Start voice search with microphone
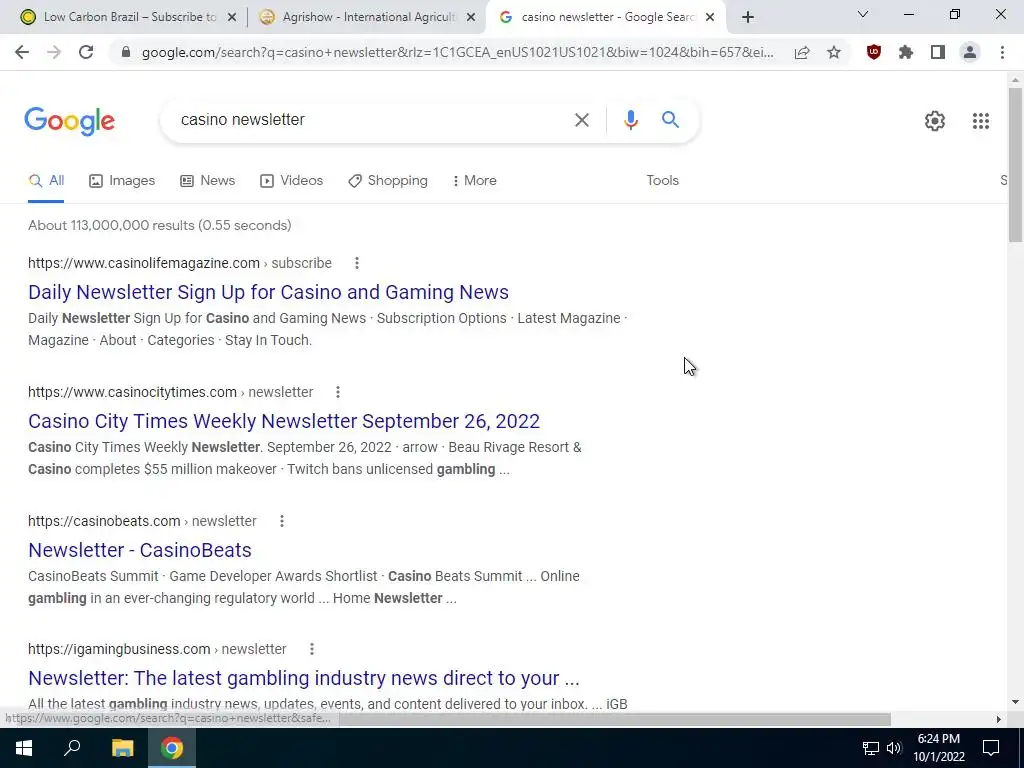This screenshot has width=1024, height=768. tap(630, 120)
